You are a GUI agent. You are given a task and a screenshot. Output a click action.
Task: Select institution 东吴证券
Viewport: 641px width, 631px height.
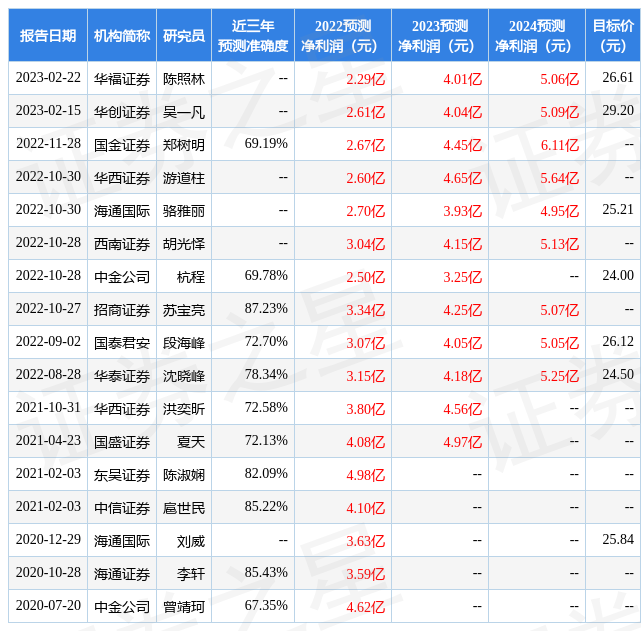122,475
